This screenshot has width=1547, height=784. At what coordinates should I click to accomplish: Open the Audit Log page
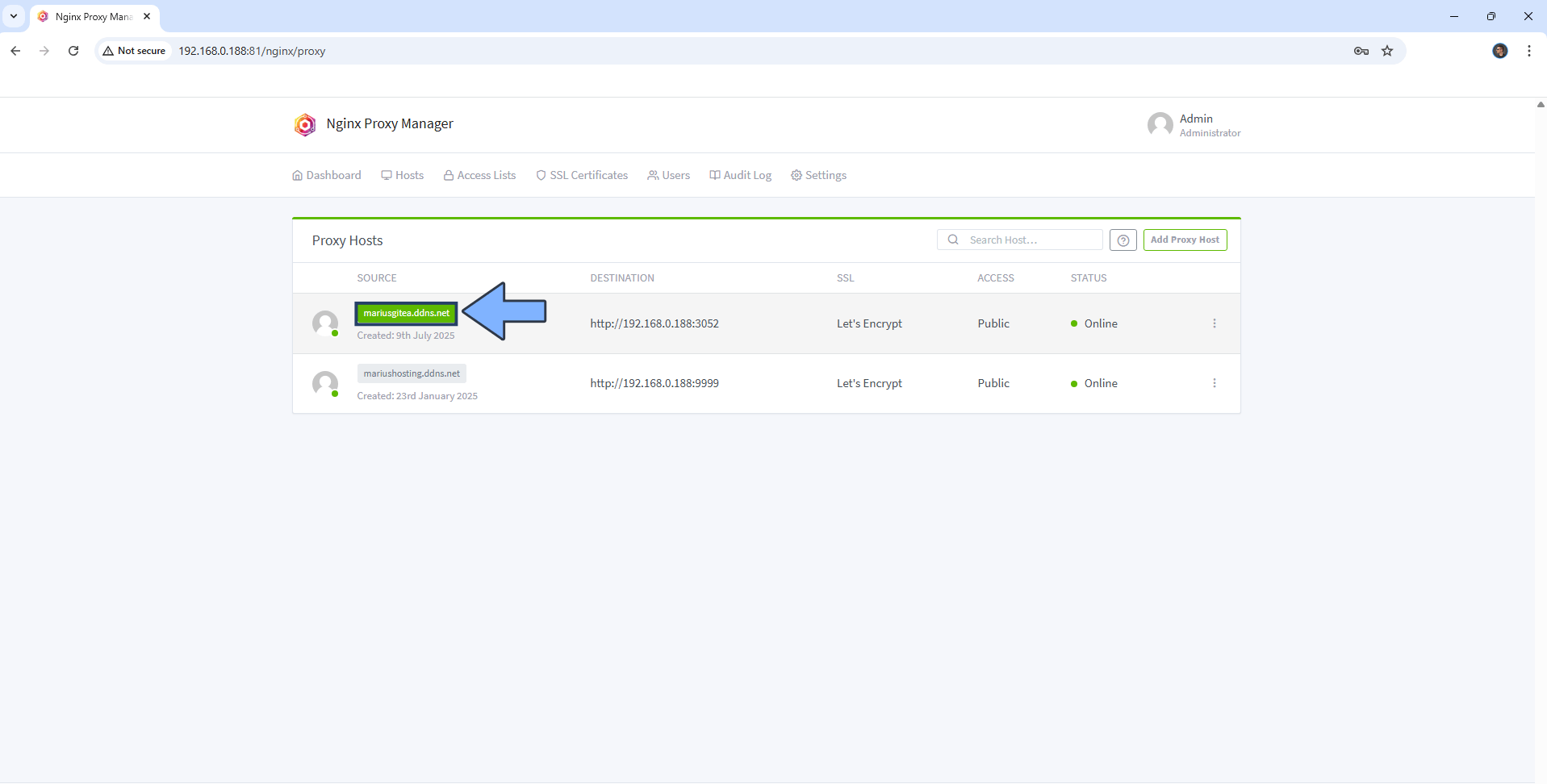click(741, 175)
